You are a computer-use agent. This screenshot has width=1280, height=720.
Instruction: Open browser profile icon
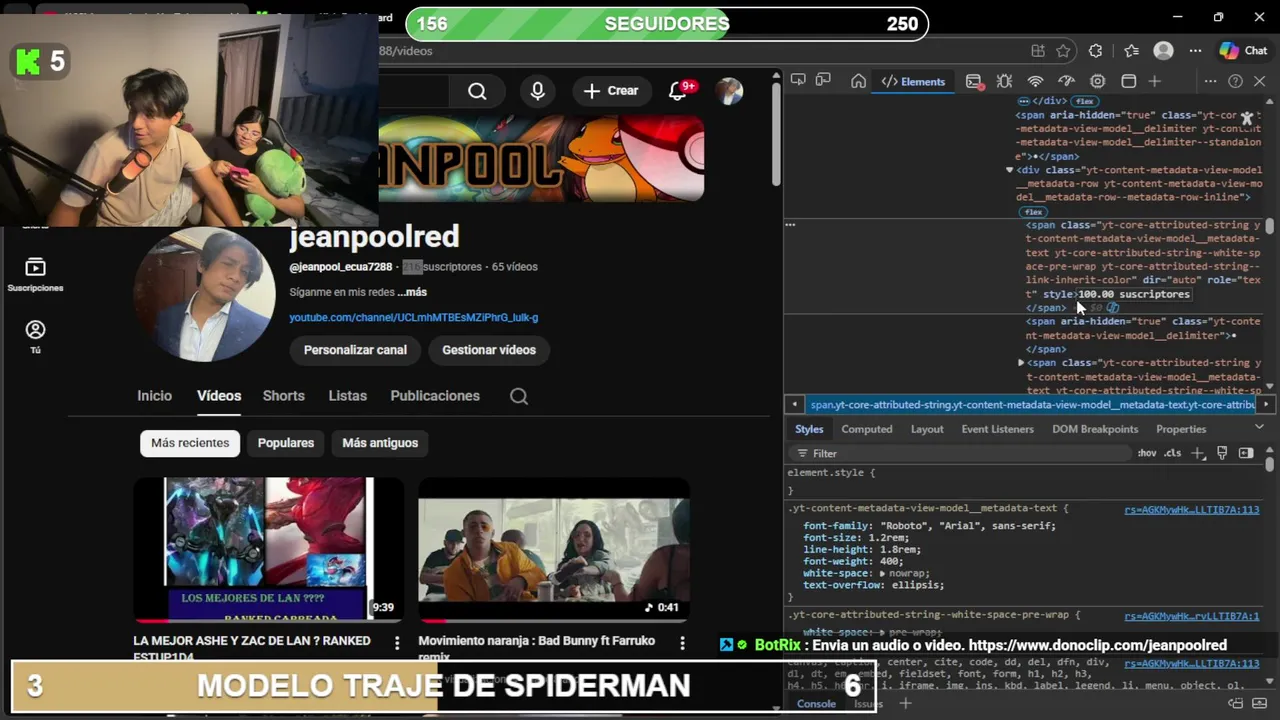click(x=1163, y=51)
